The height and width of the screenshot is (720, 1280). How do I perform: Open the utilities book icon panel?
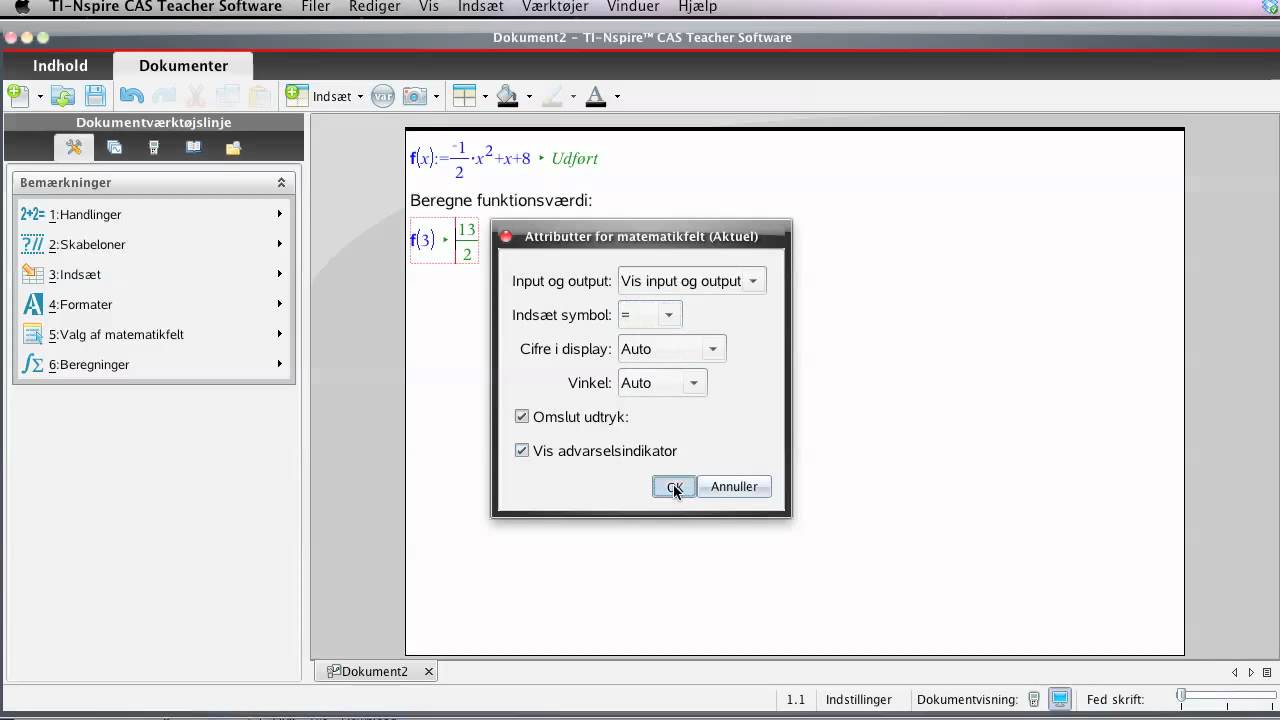click(193, 147)
